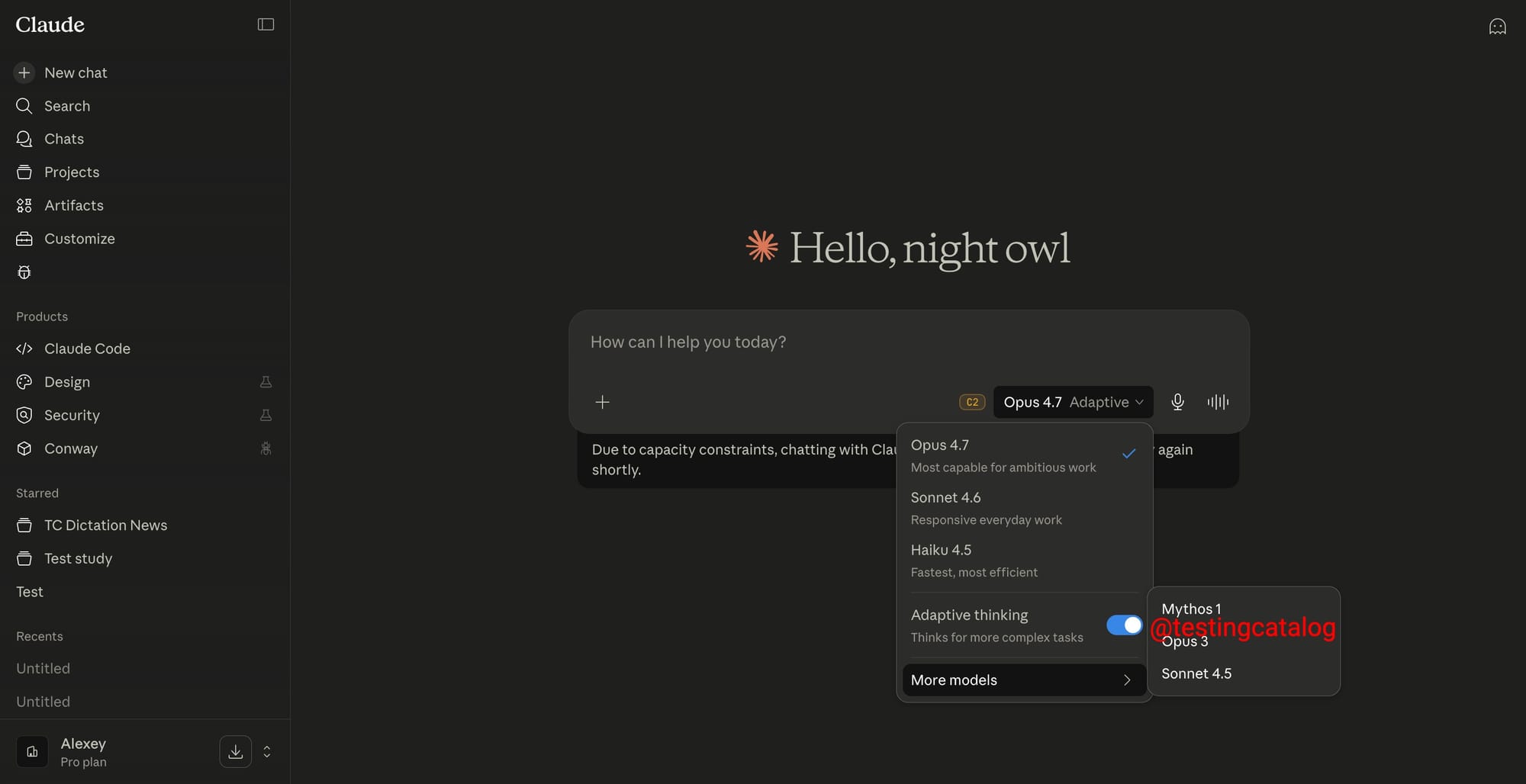Start voice mode with the waveform icon
Image resolution: width=1526 pixels, height=784 pixels.
click(1218, 402)
